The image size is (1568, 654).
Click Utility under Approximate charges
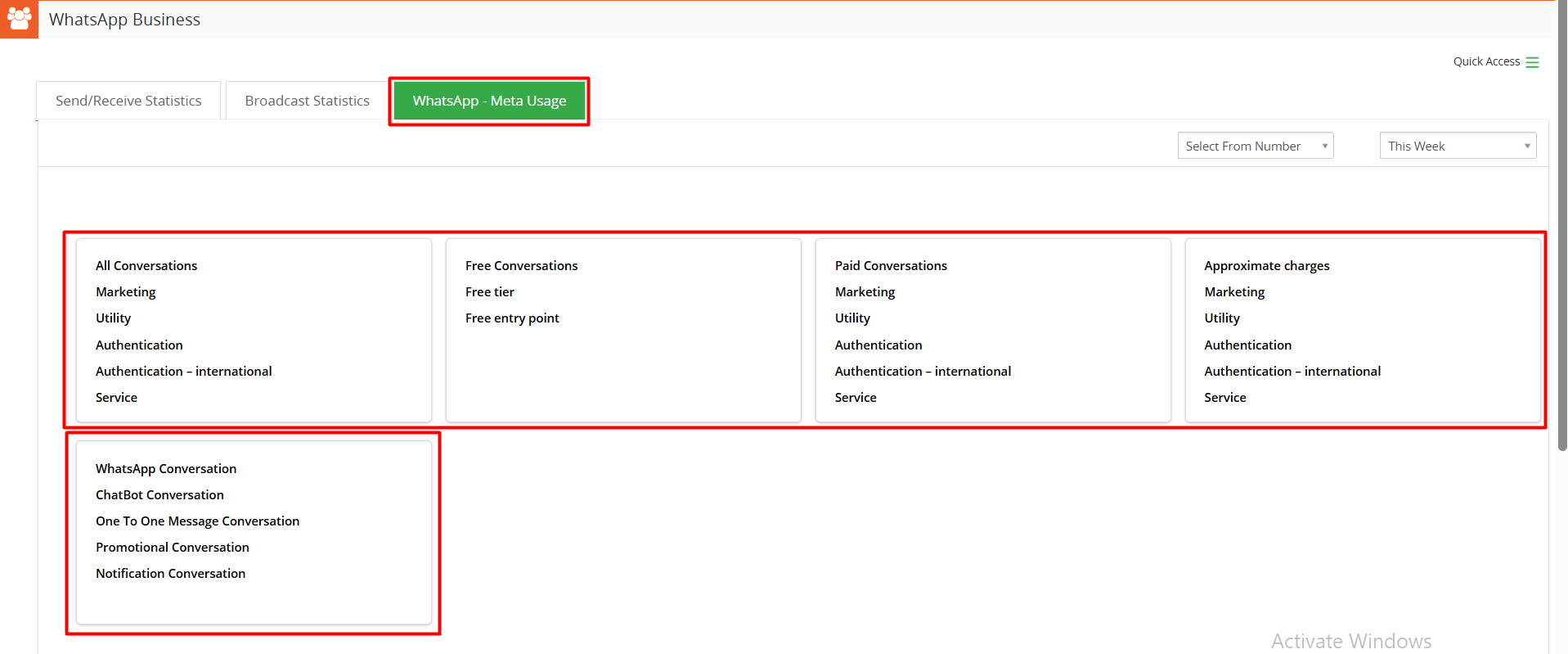coord(1222,318)
